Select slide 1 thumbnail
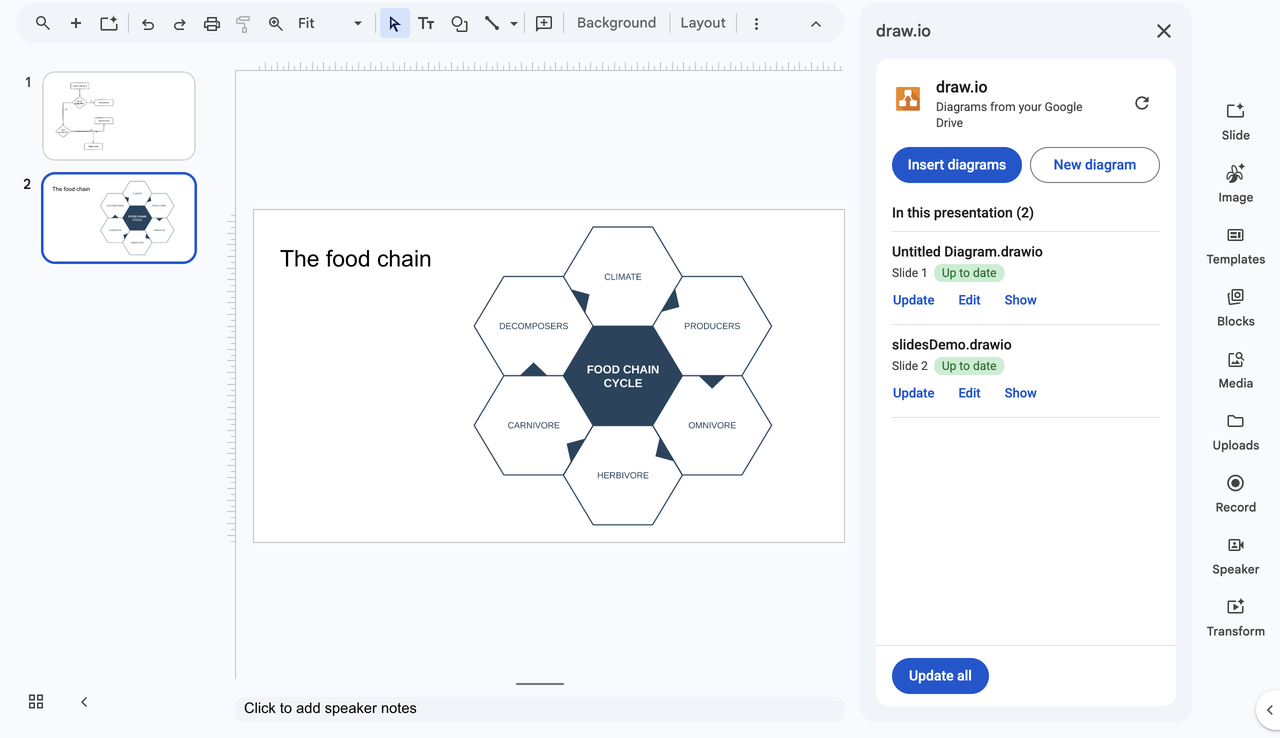The image size is (1280, 738). click(x=119, y=116)
